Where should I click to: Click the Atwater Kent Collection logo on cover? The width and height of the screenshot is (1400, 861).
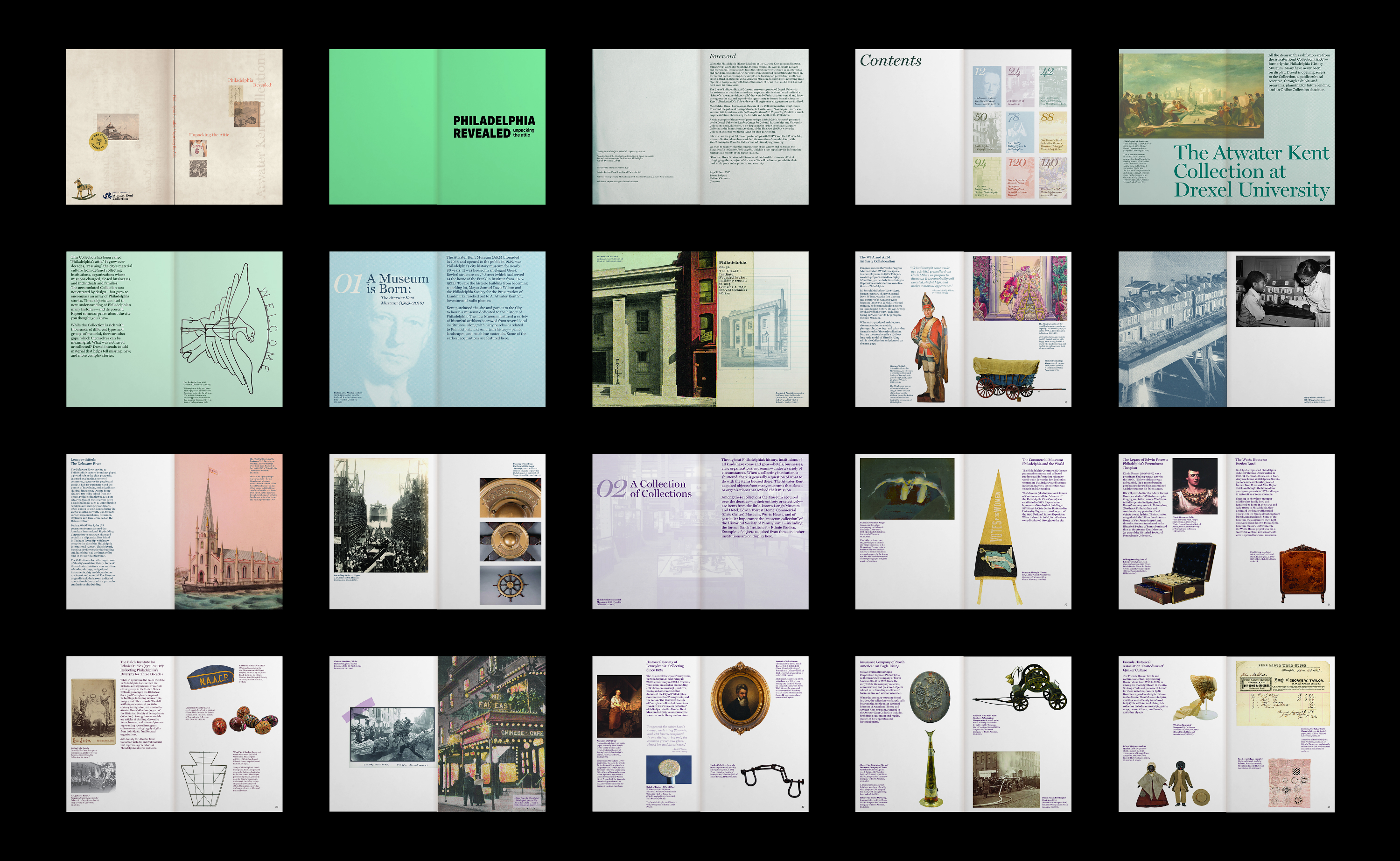pyautogui.click(x=118, y=196)
